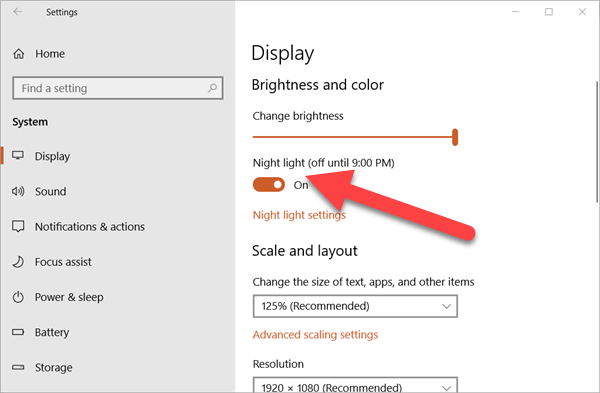
Task: Click the 'Night light (off until 9:00 PM)' label
Action: [324, 163]
